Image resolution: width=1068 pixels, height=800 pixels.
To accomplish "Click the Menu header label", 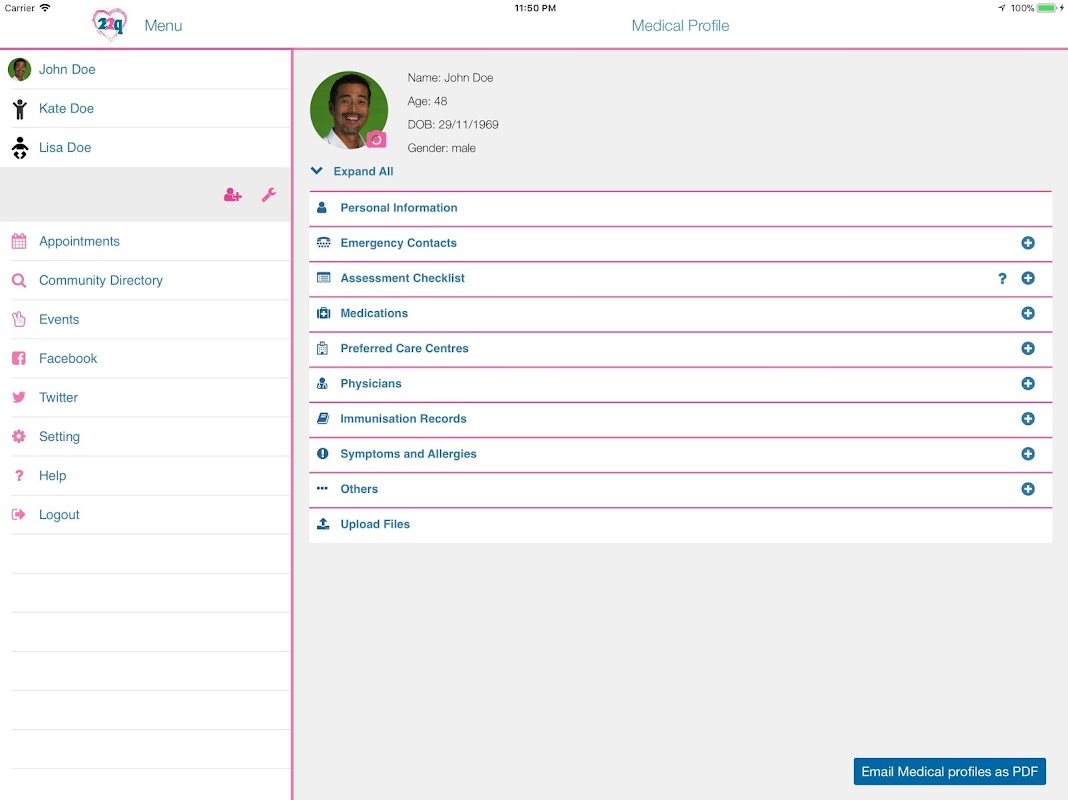I will (163, 26).
